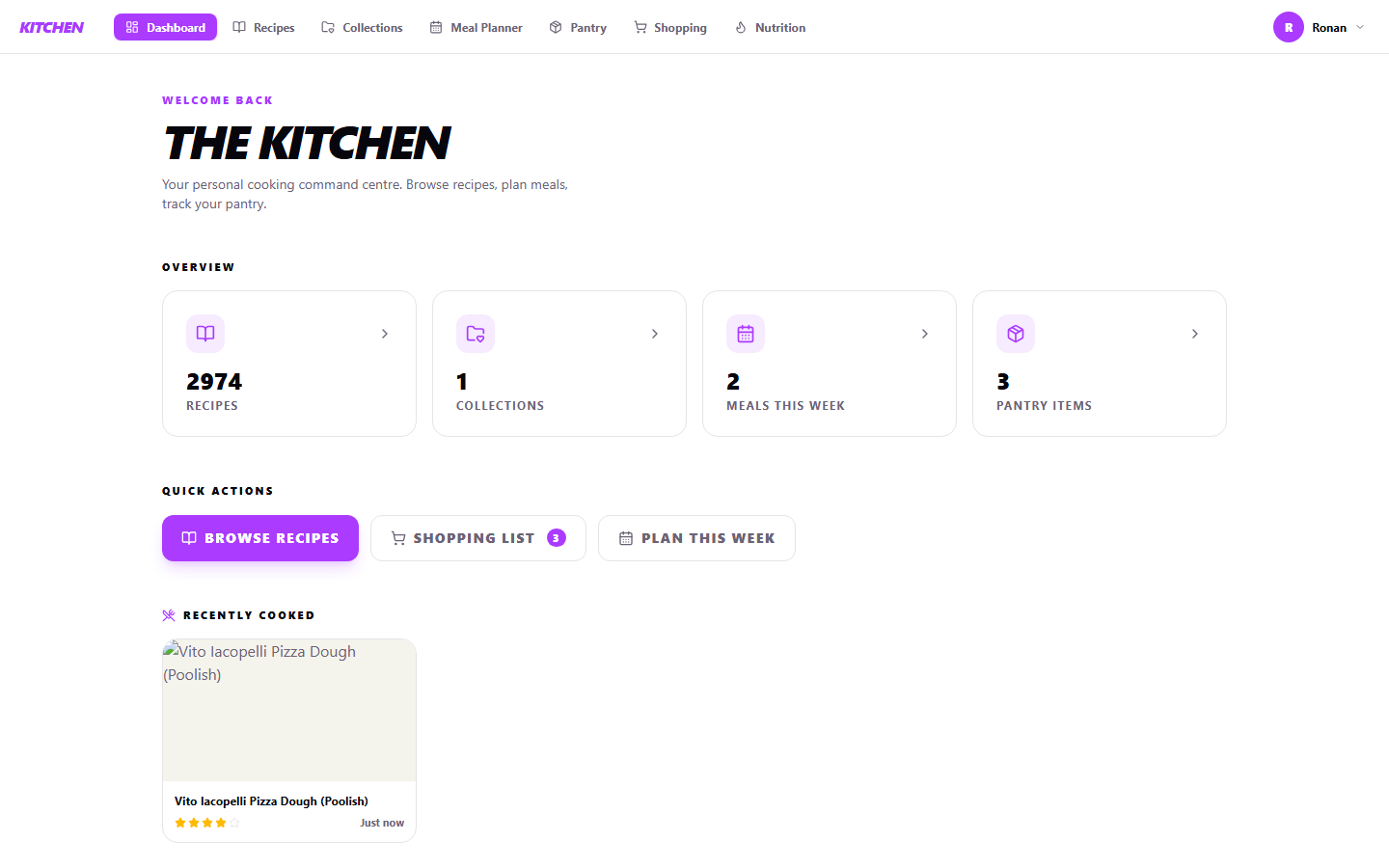The height and width of the screenshot is (868, 1389).
Task: Click the Vito Iacopelli Pizza Dough title
Action: 271,801
